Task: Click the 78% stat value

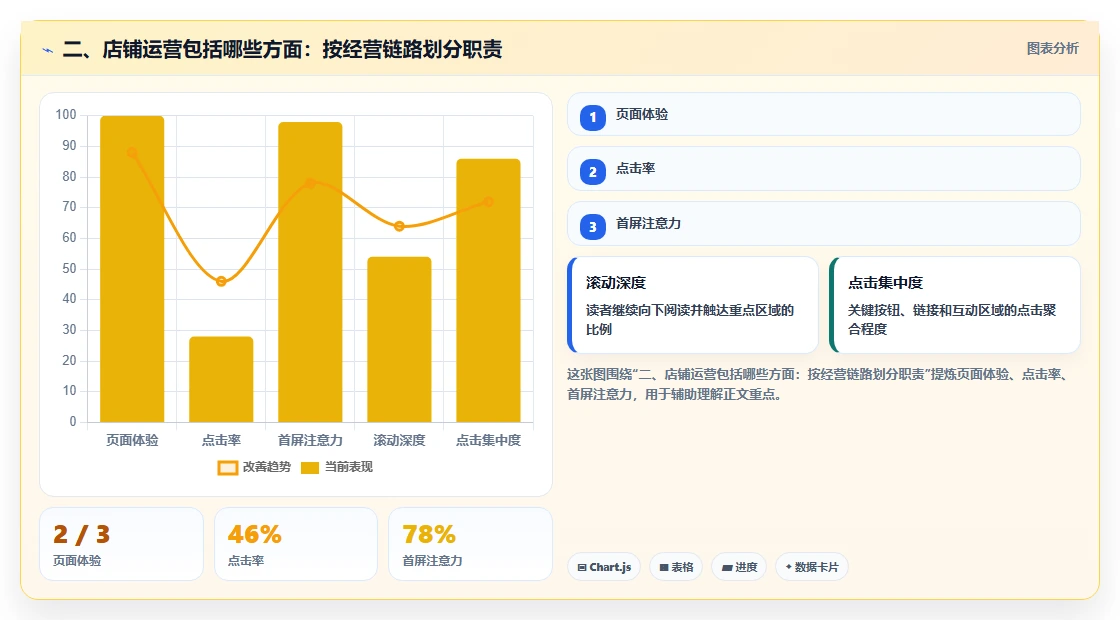Action: (429, 534)
